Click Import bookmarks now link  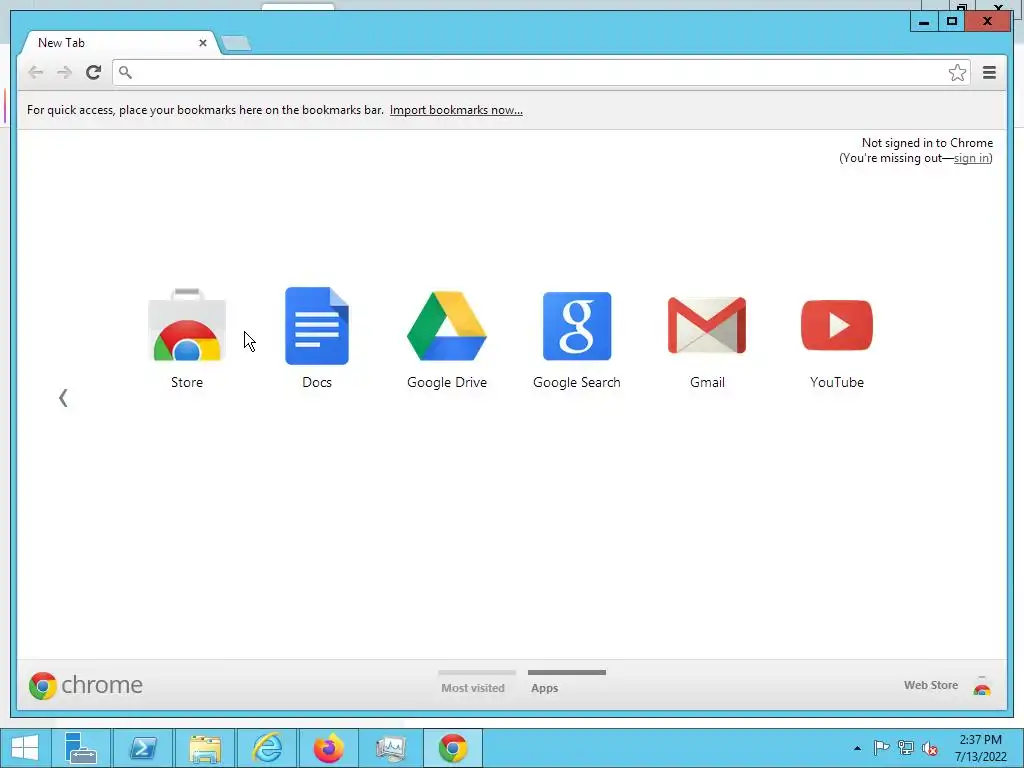(x=456, y=110)
